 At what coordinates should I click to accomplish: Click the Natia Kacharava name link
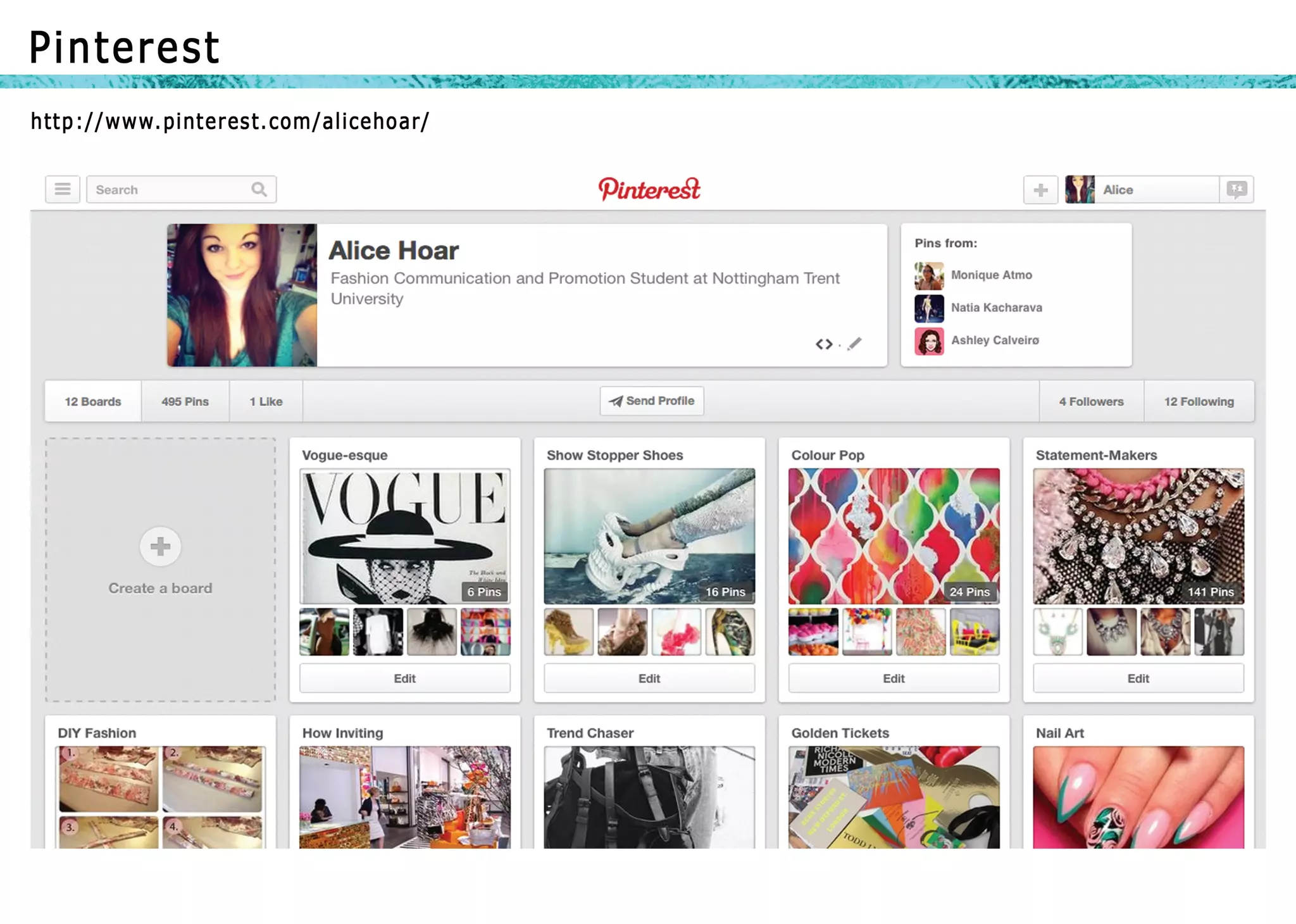[997, 308]
